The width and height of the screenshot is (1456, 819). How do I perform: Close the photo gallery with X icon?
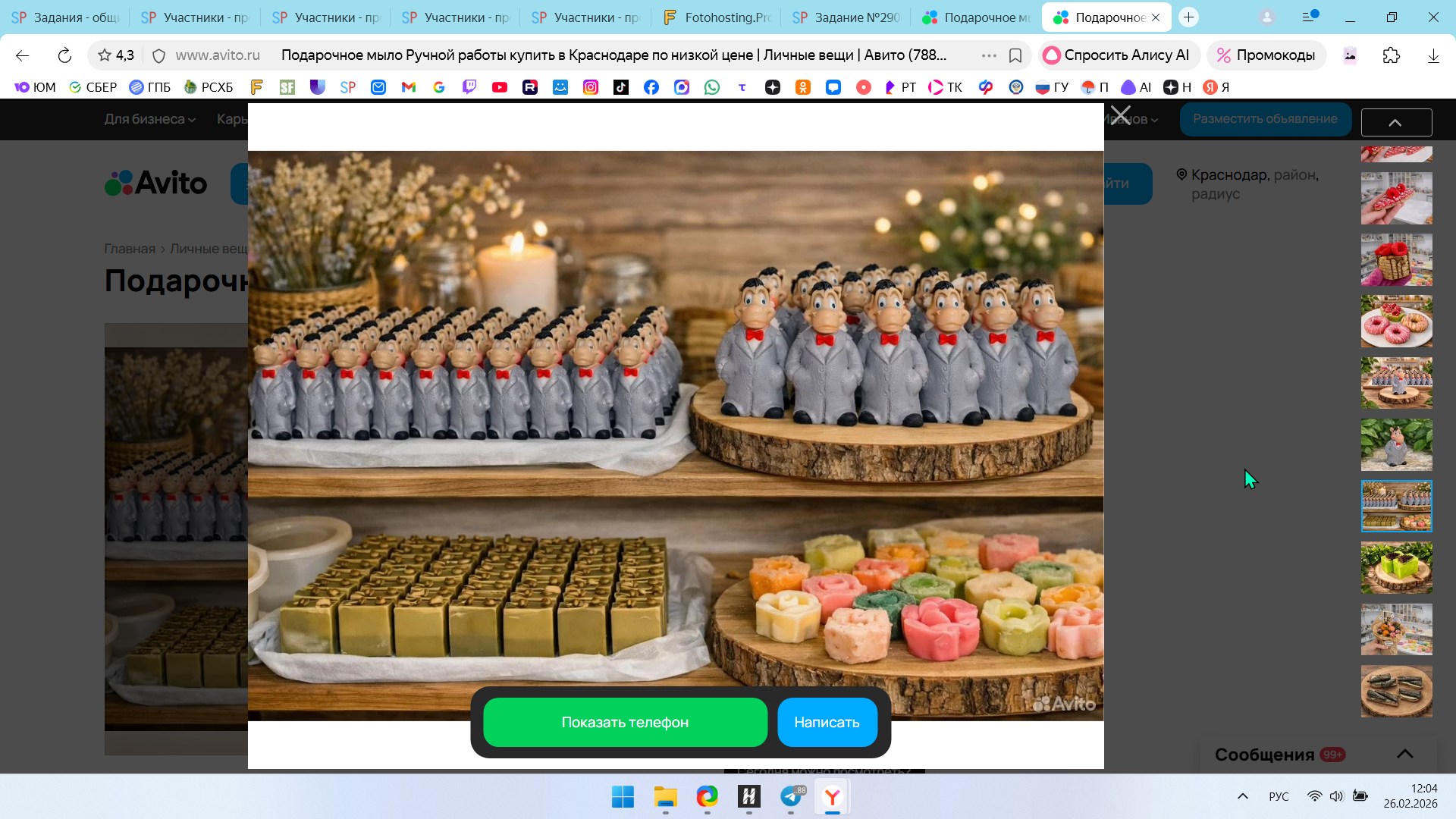tap(1120, 116)
